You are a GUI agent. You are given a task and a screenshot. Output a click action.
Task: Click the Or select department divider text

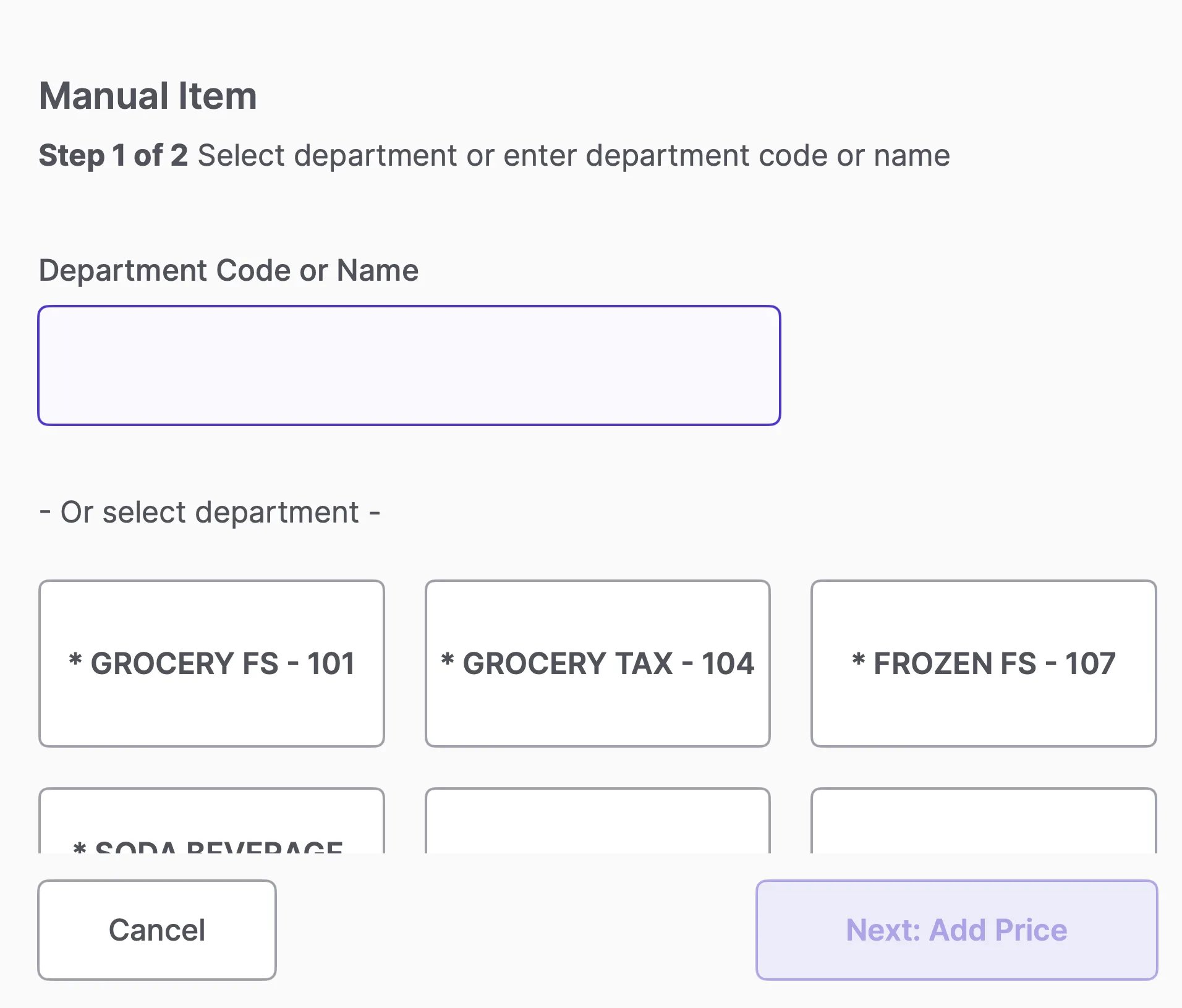[210, 513]
